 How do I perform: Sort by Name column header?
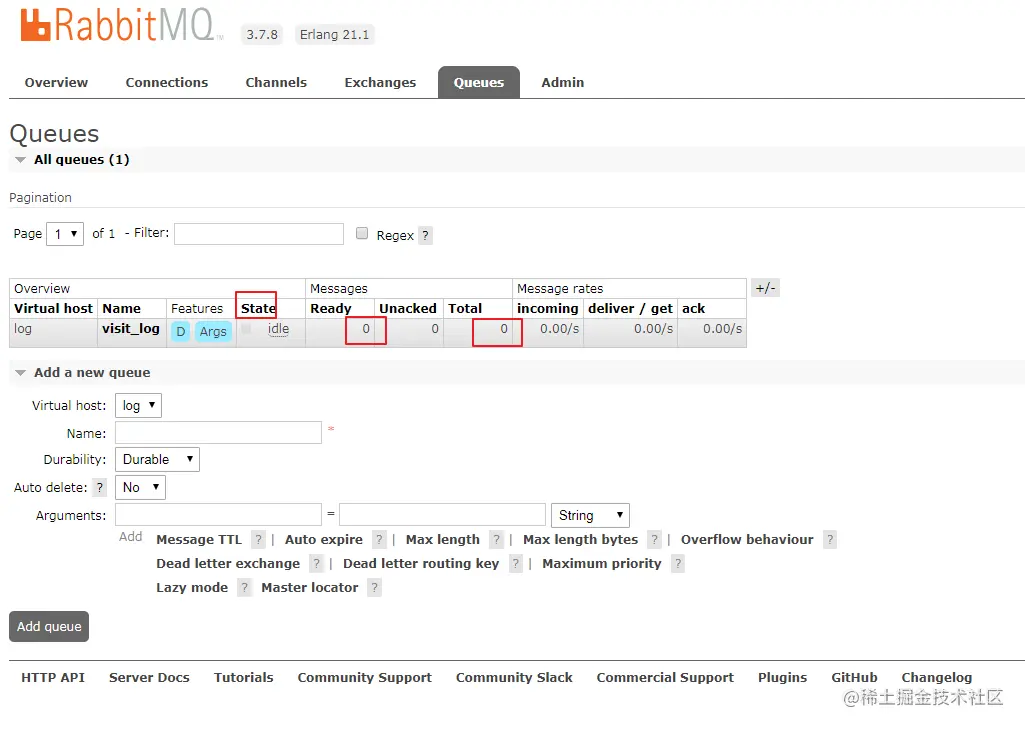(x=122, y=309)
